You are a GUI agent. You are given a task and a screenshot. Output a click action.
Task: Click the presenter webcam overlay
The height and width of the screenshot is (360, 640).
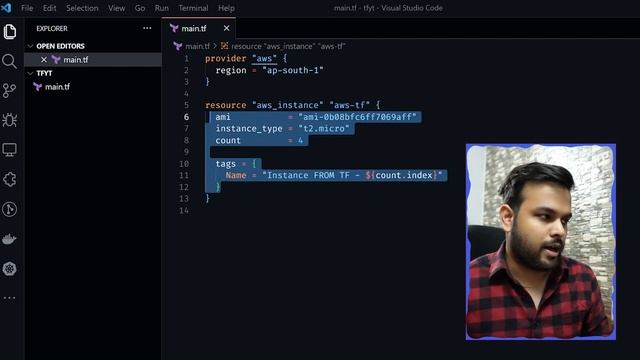541,242
